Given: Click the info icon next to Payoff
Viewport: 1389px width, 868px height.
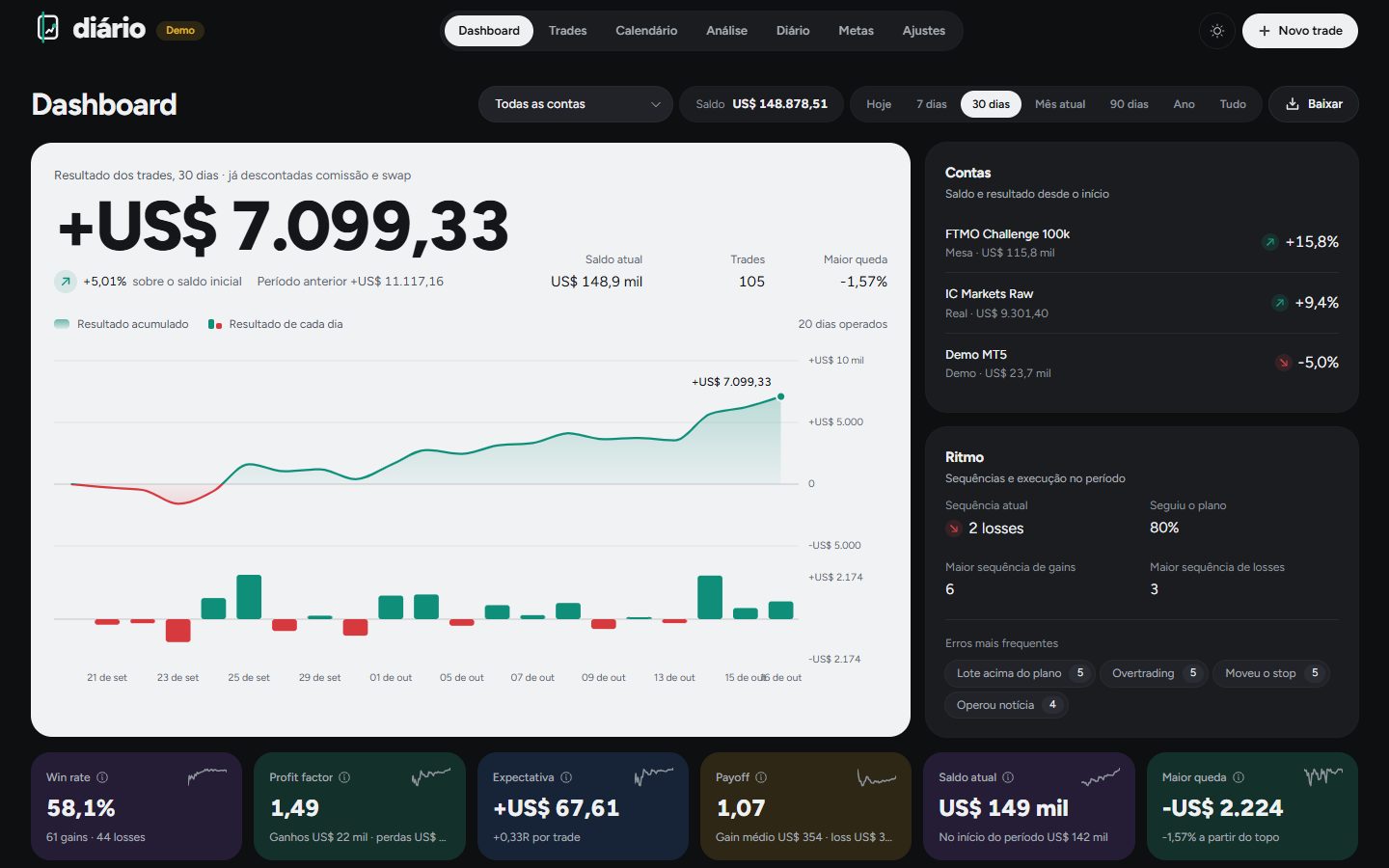Looking at the screenshot, I should [761, 777].
